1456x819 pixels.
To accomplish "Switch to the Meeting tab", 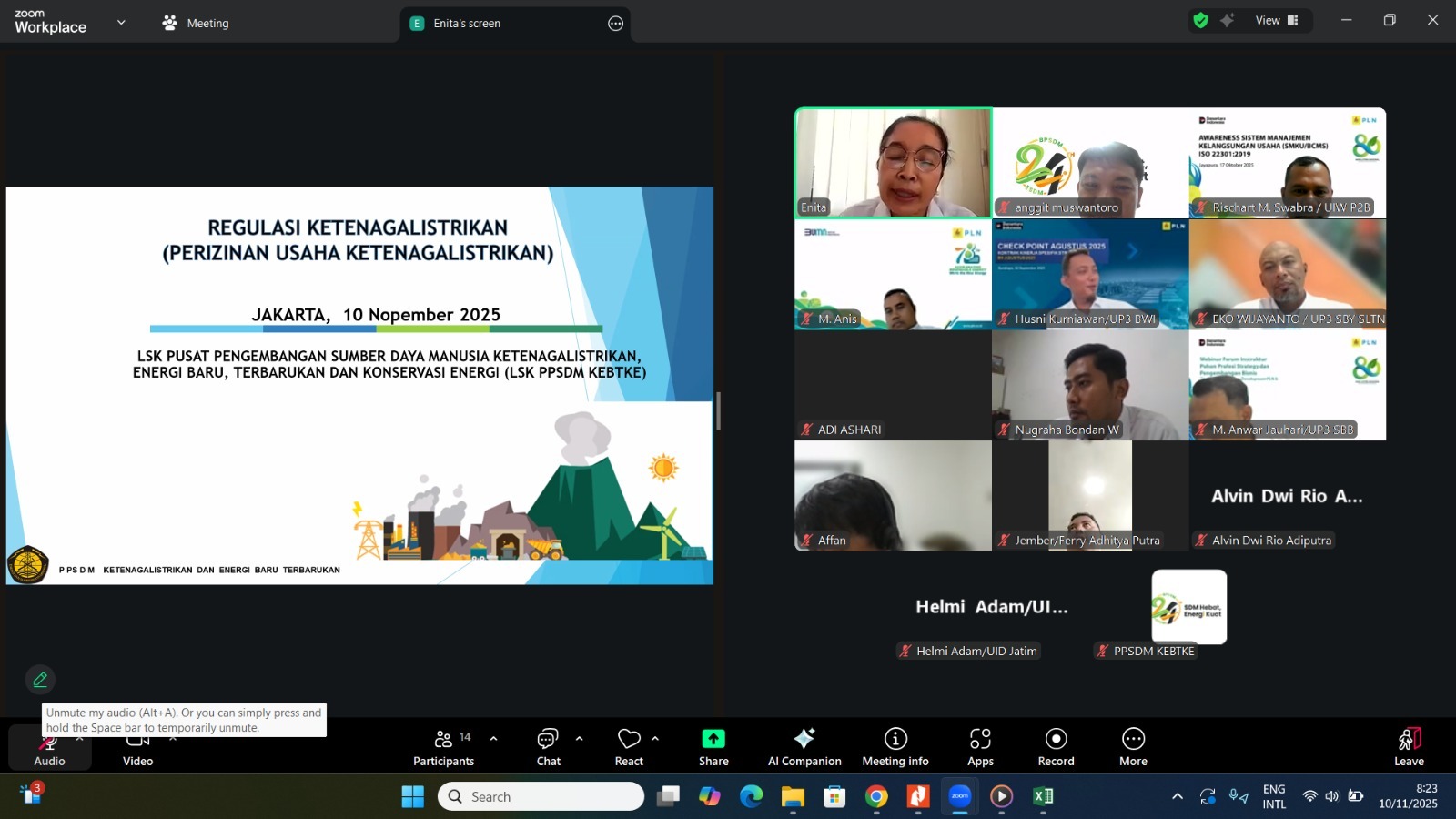I will tap(196, 23).
